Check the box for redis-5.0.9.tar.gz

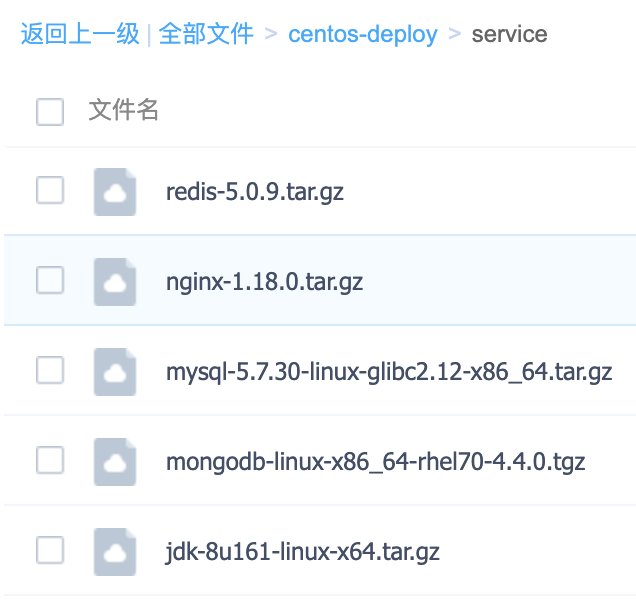click(50, 190)
